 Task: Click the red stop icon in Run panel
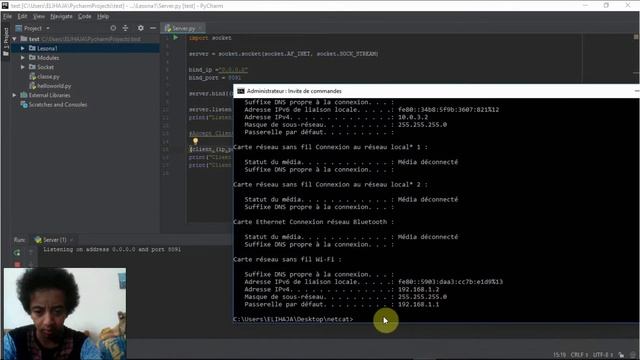point(17,264)
